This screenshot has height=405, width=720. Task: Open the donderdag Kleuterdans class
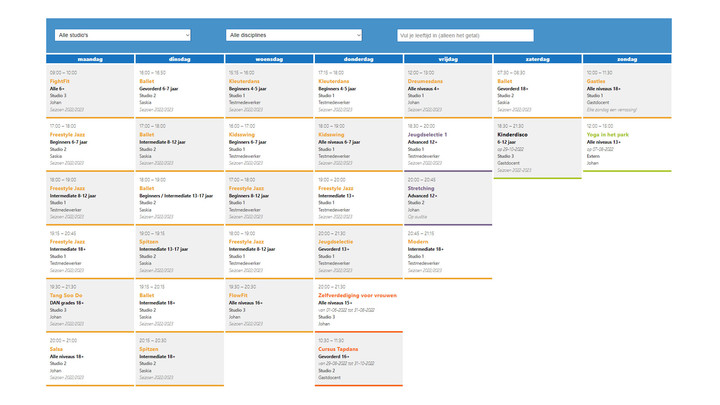tap(359, 91)
